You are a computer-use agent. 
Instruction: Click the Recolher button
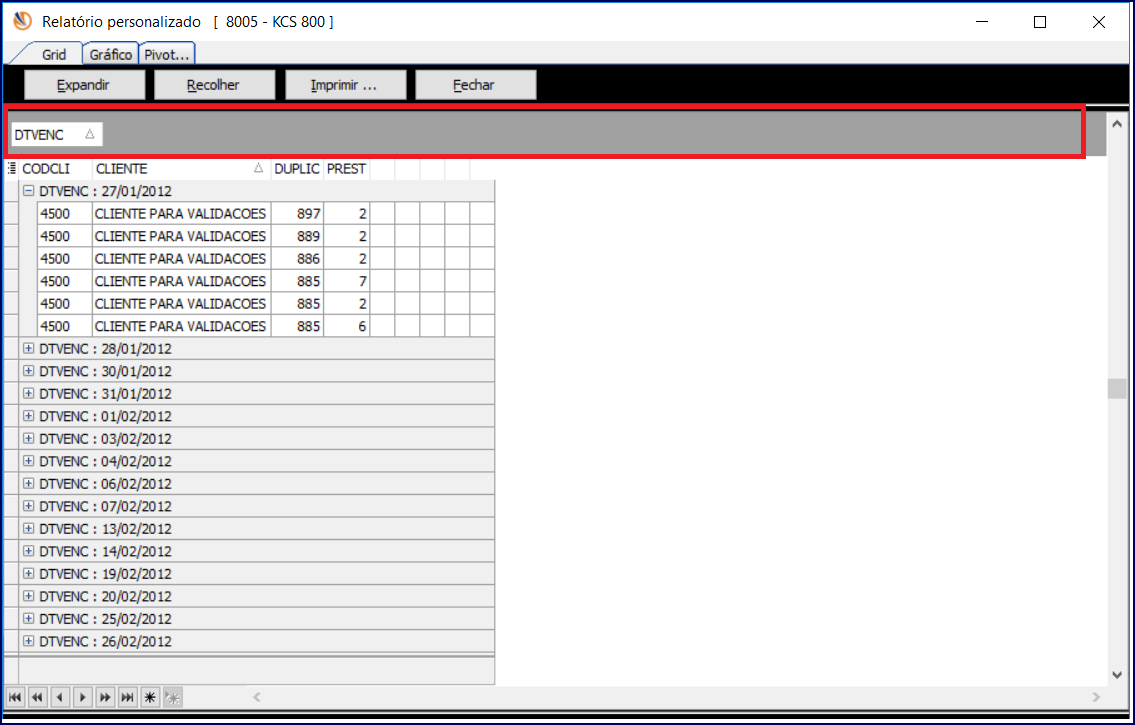[x=214, y=85]
